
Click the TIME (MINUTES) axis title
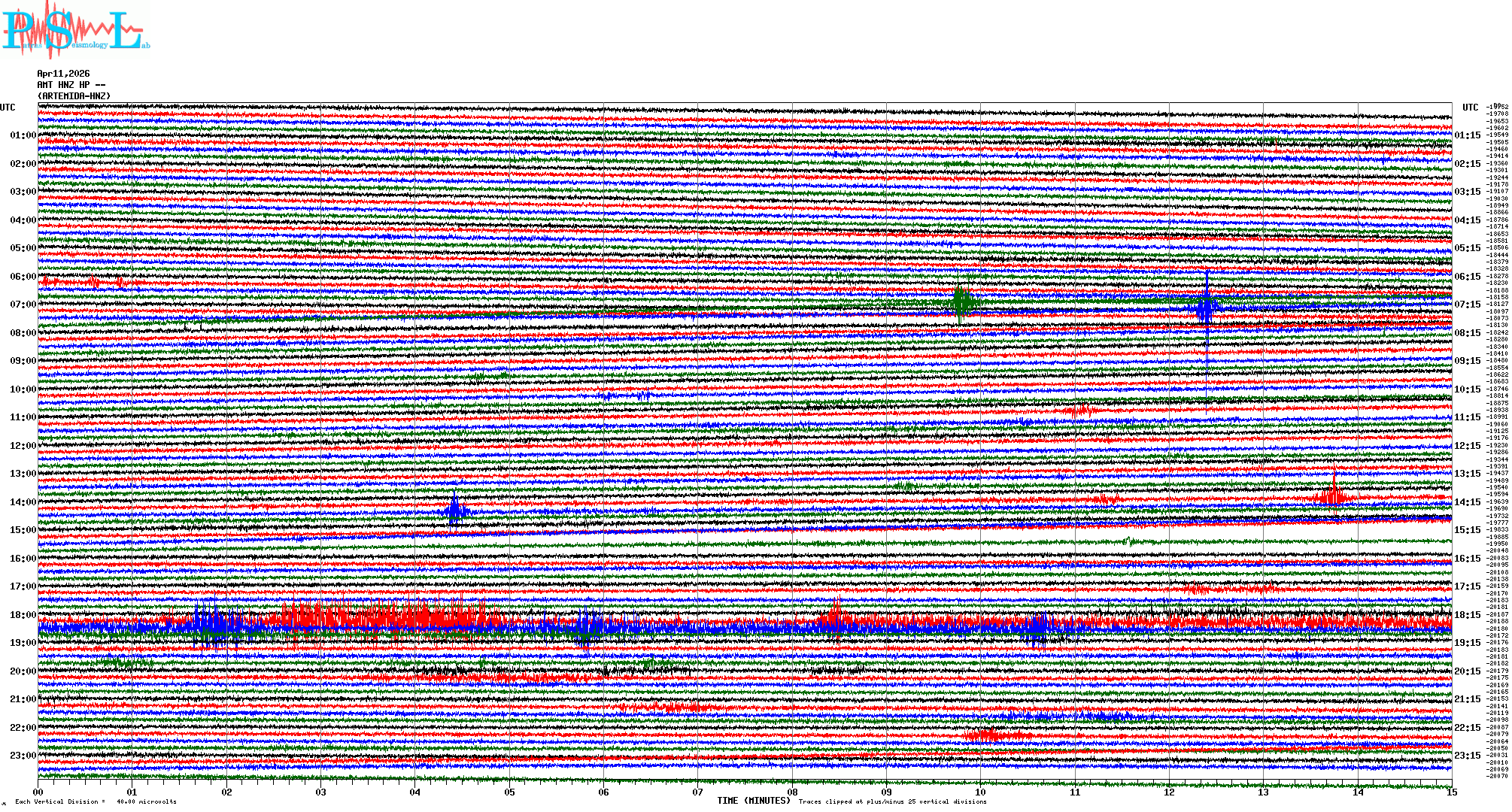point(754,801)
